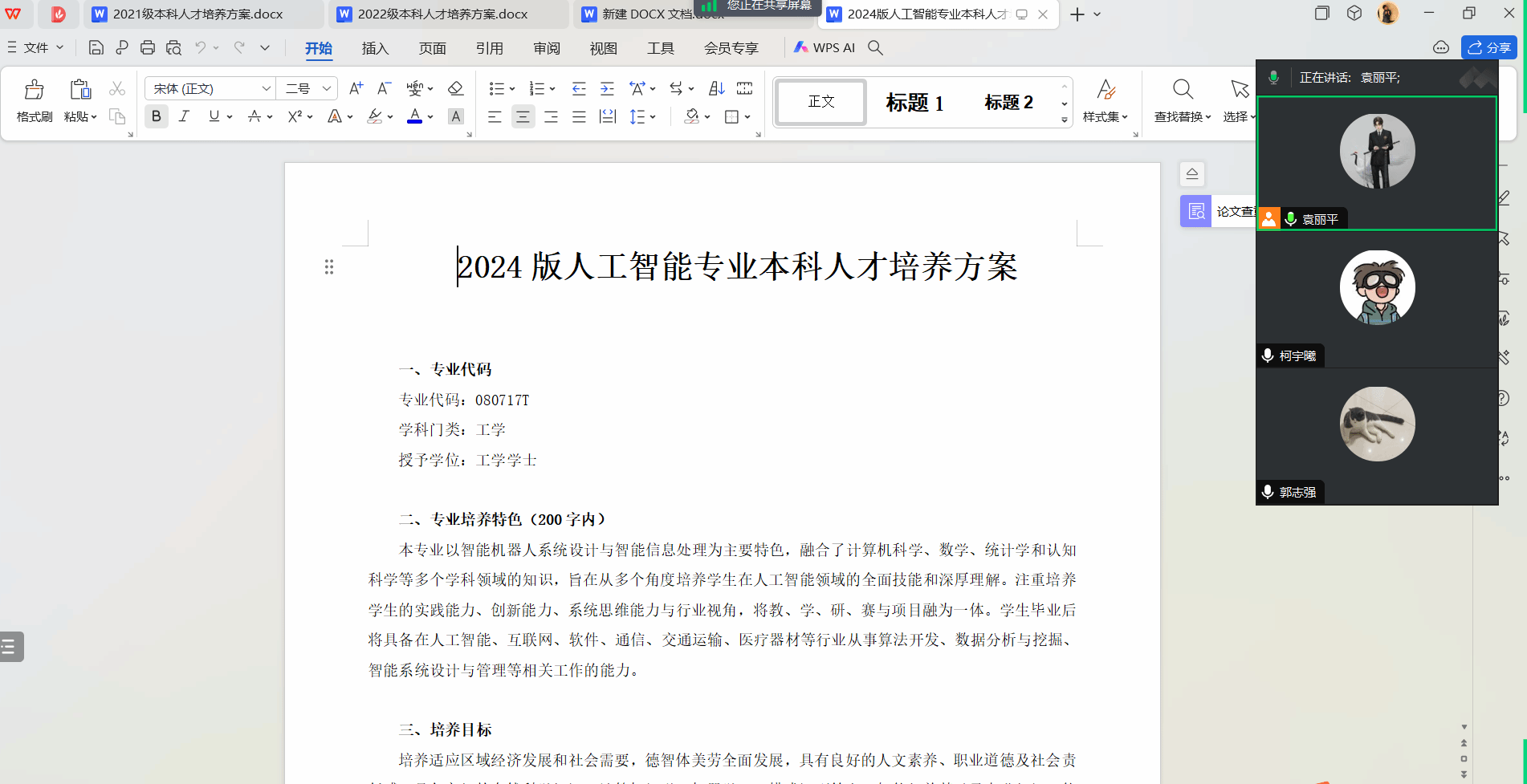1527x784 pixels.
Task: Expand the styles gallery more arrow
Action: pos(1065,120)
